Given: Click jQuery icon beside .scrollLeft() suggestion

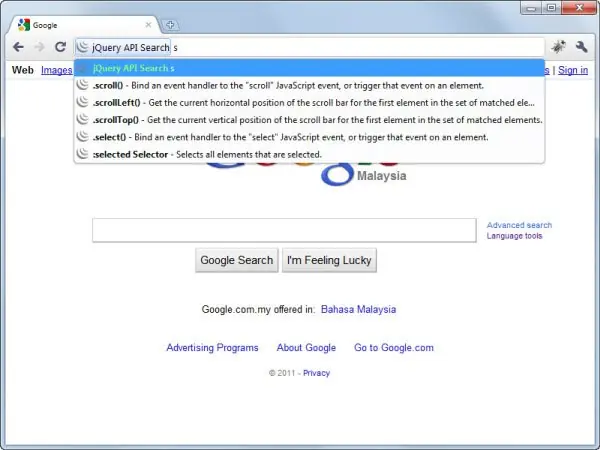Looking at the screenshot, I should pos(82,102).
